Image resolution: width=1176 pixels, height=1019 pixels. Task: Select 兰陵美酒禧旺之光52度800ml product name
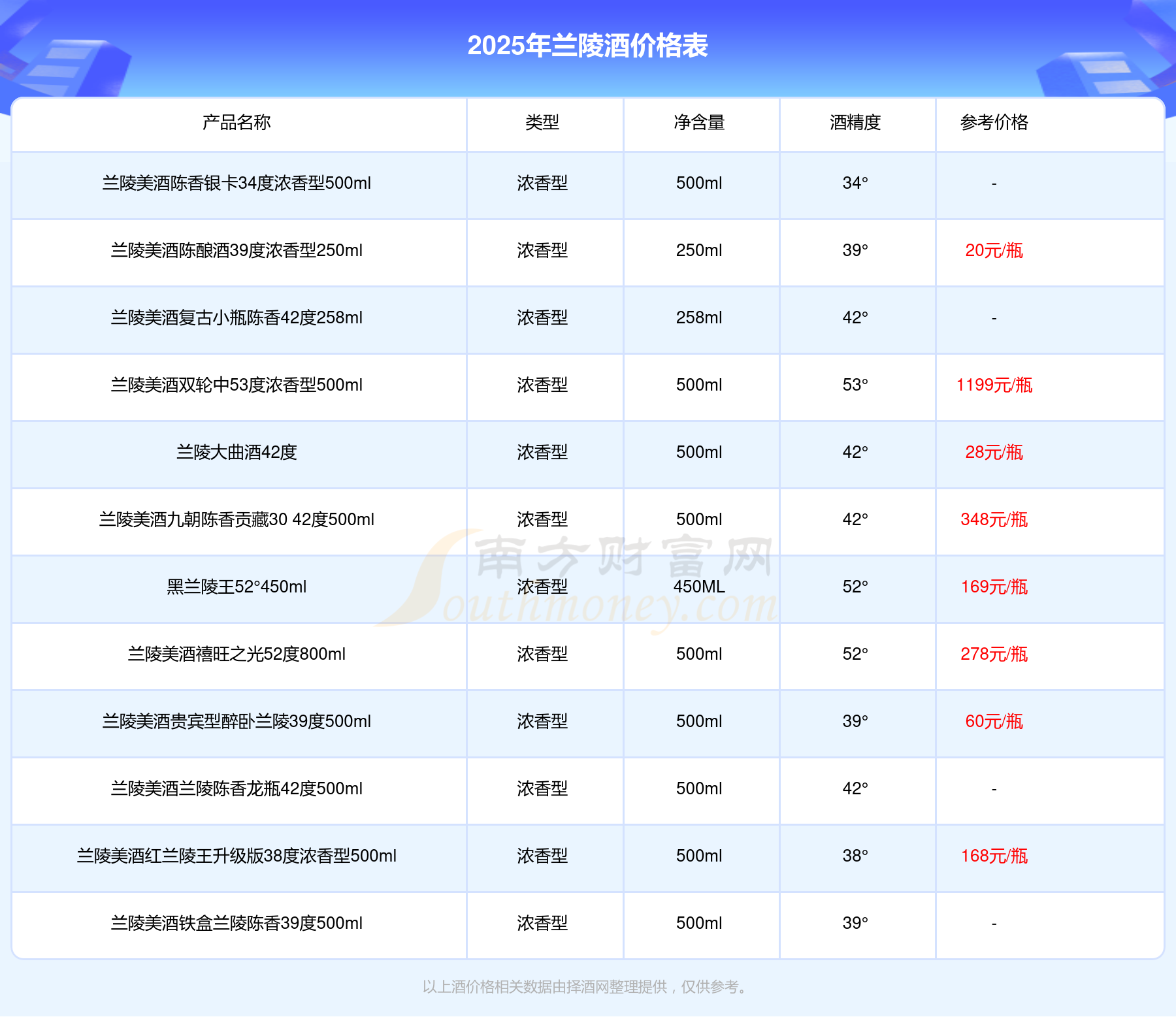[x=237, y=654]
